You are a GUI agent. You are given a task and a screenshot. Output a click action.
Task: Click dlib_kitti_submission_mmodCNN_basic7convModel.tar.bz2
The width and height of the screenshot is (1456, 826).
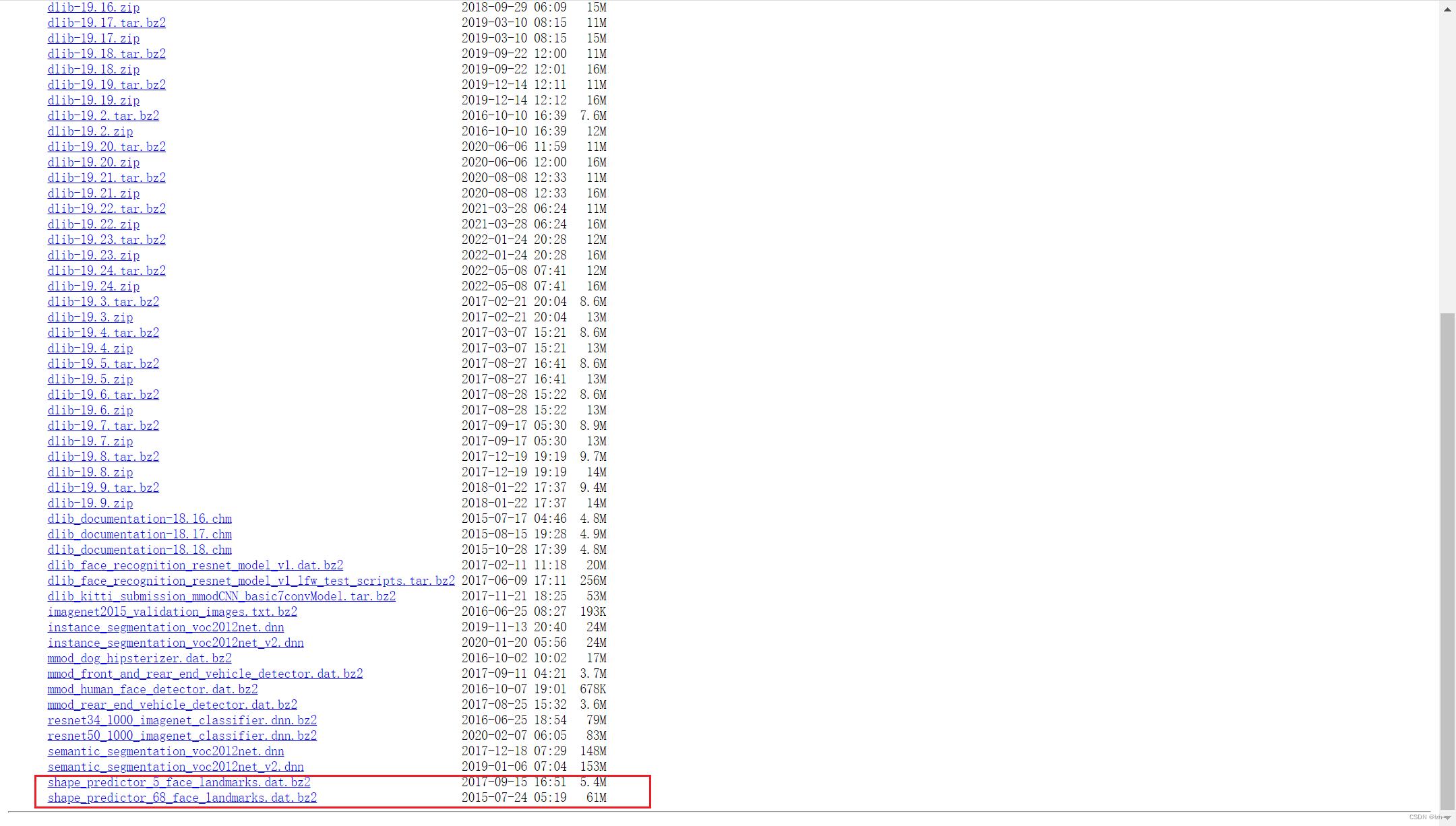(222, 596)
